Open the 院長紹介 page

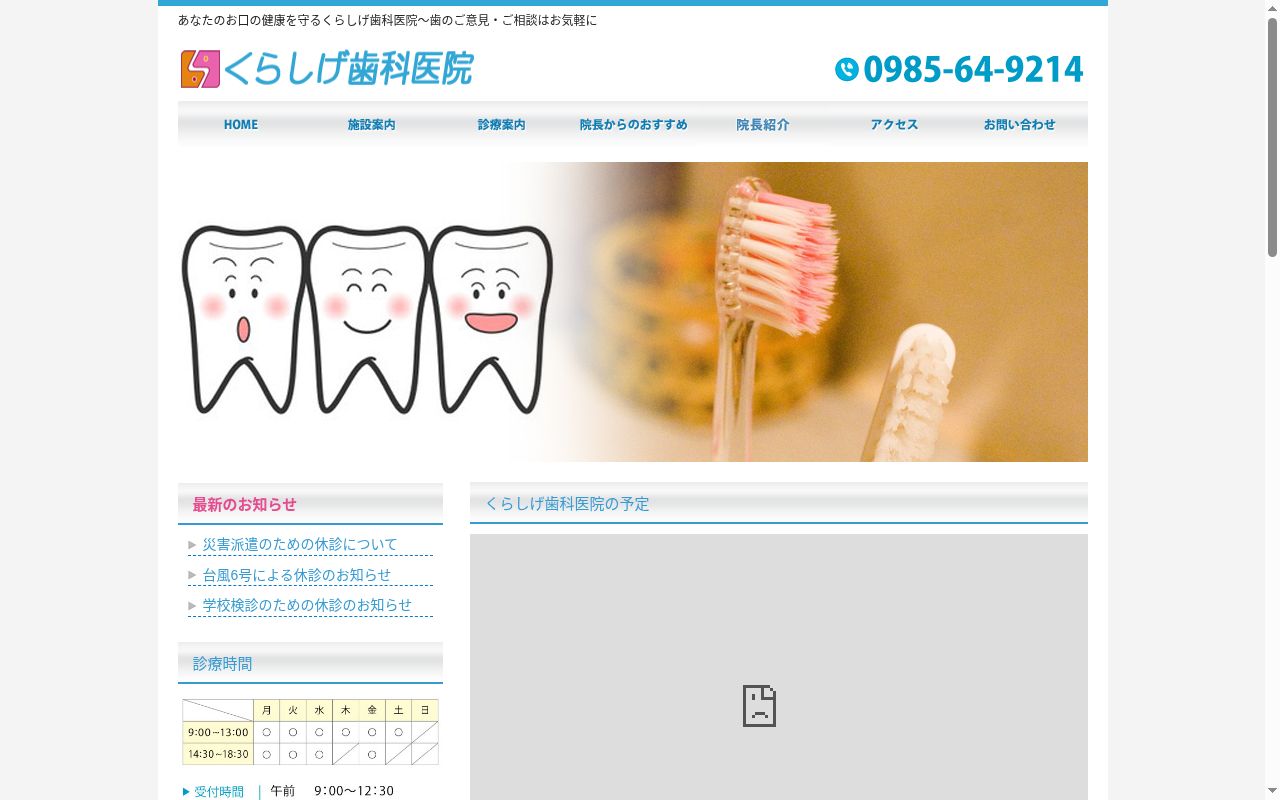[763, 125]
